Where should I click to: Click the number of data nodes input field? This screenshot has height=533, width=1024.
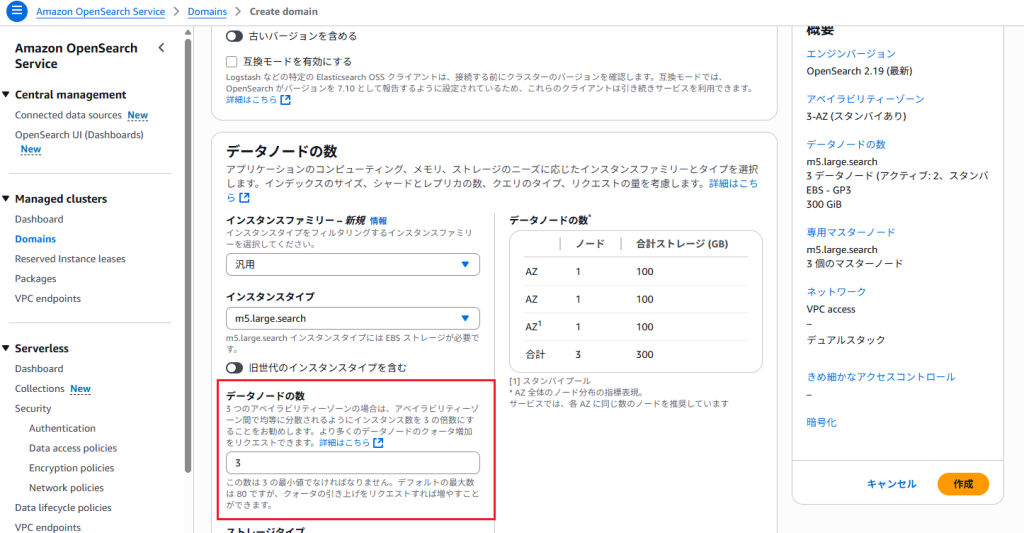(x=353, y=462)
